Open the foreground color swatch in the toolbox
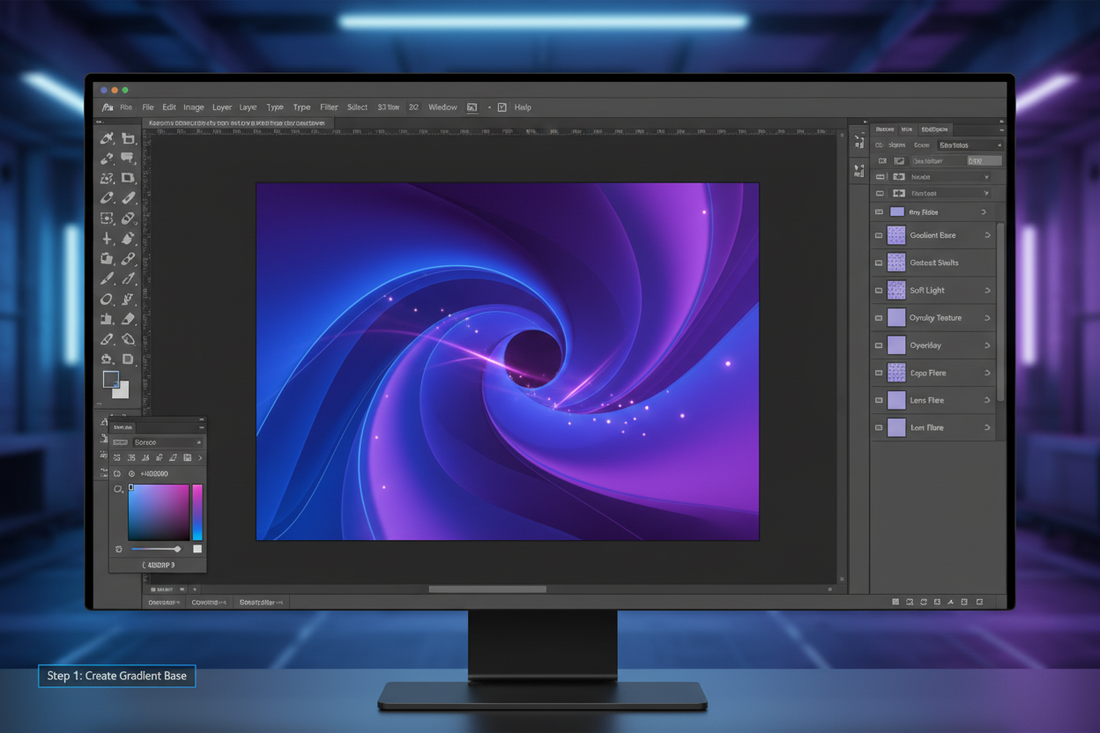This screenshot has width=1100, height=733. (x=111, y=380)
